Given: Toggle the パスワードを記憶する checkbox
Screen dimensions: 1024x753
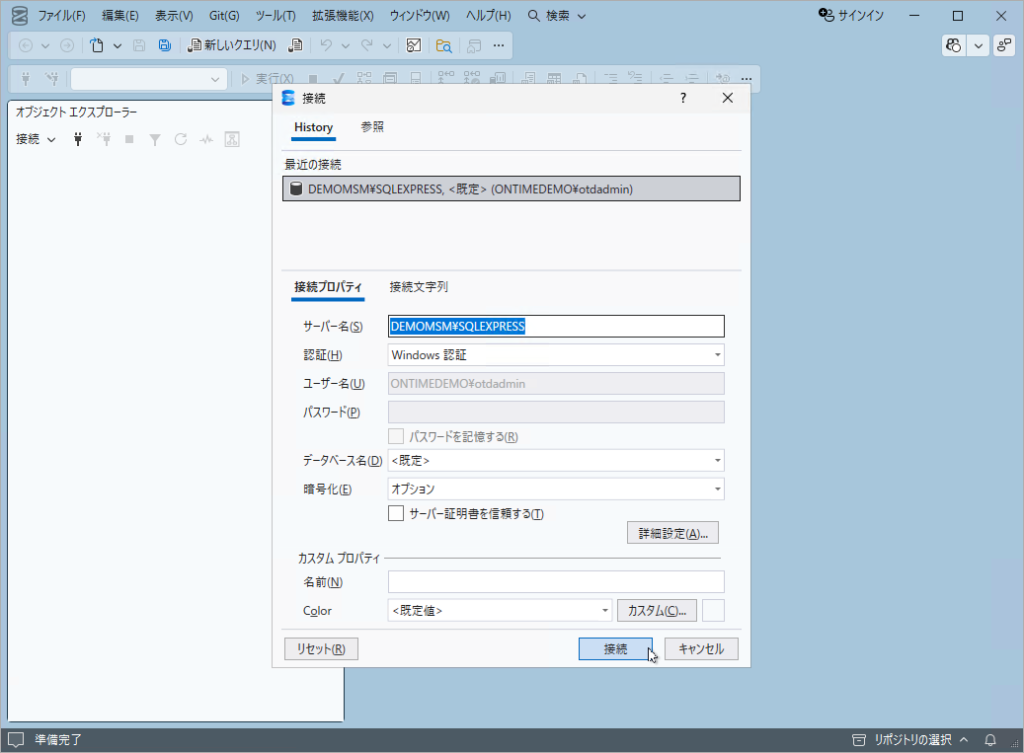Looking at the screenshot, I should (396, 437).
